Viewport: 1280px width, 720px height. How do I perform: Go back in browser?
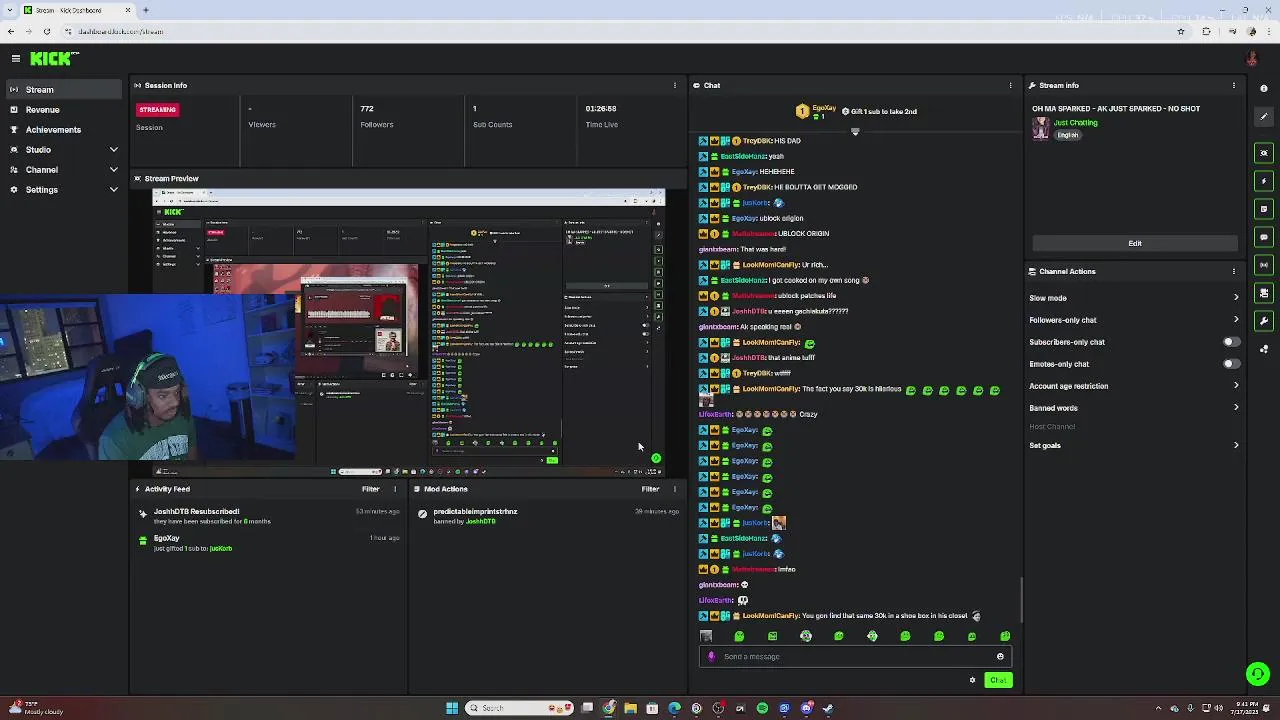(11, 31)
